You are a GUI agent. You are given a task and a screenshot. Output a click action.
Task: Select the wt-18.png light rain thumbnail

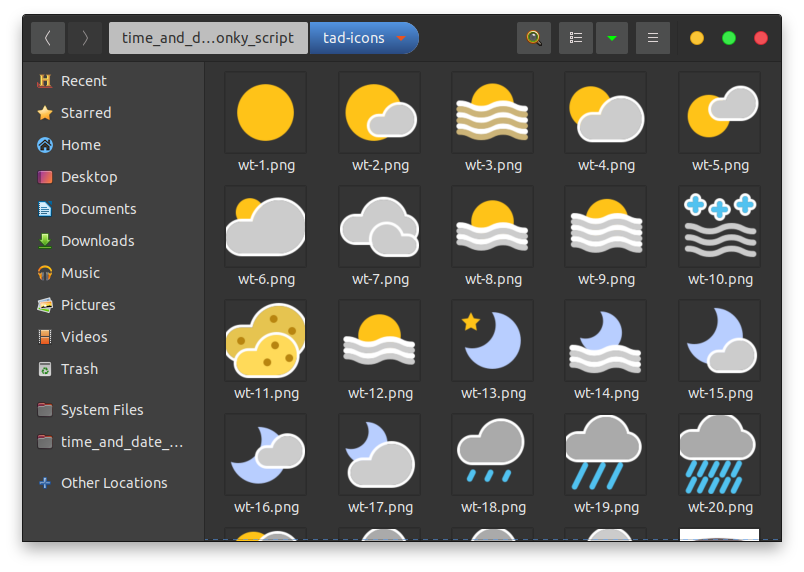point(492,455)
